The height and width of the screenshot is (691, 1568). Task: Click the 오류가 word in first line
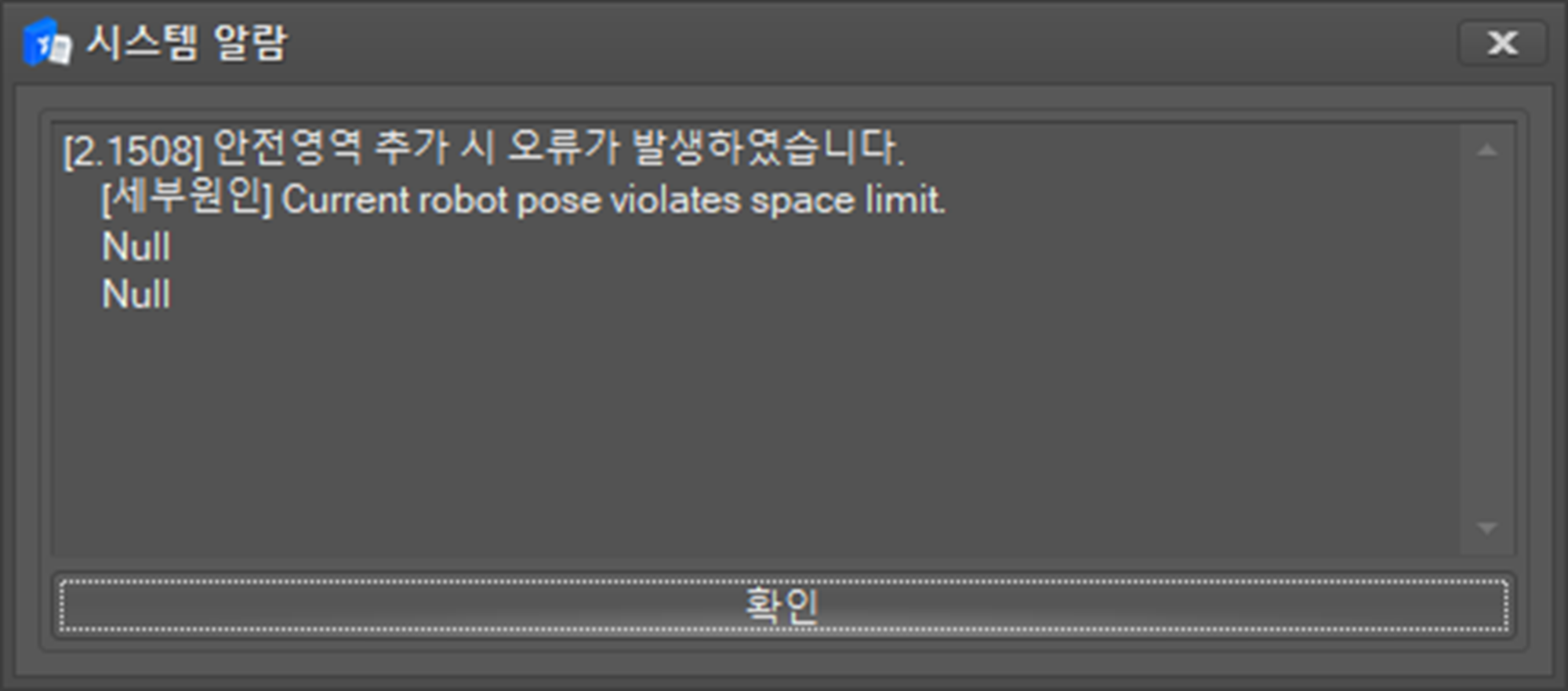point(564,147)
